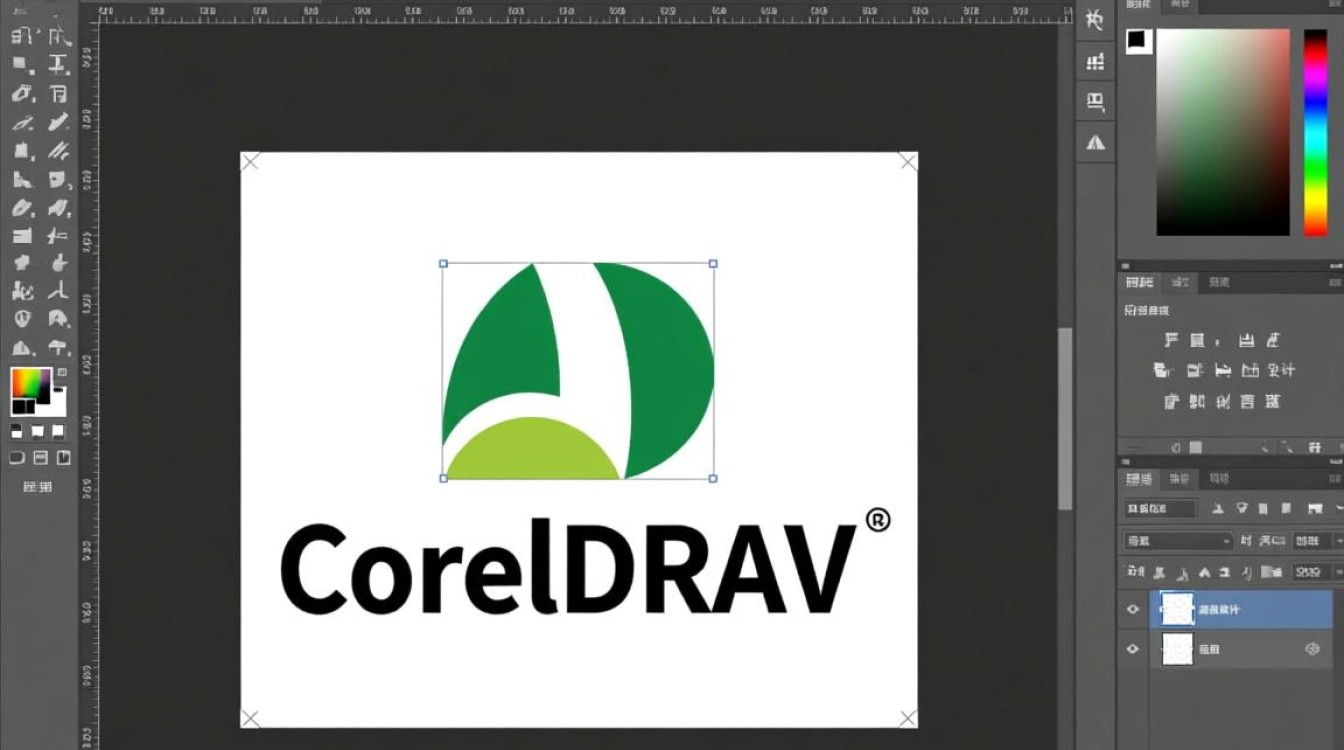Viewport: 1344px width, 750px height.
Task: Click the round icon at the bottom layer's right end
Action: 1313,649
